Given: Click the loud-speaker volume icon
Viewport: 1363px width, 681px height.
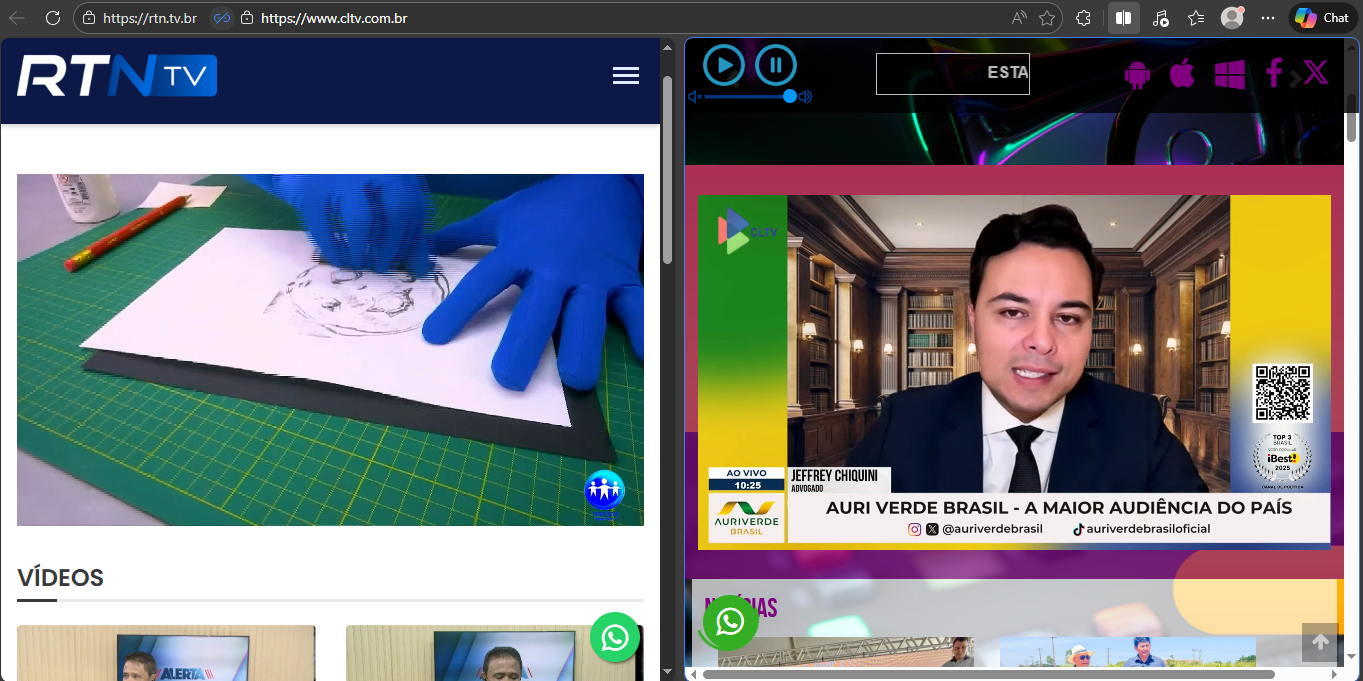Looking at the screenshot, I should coord(805,97).
